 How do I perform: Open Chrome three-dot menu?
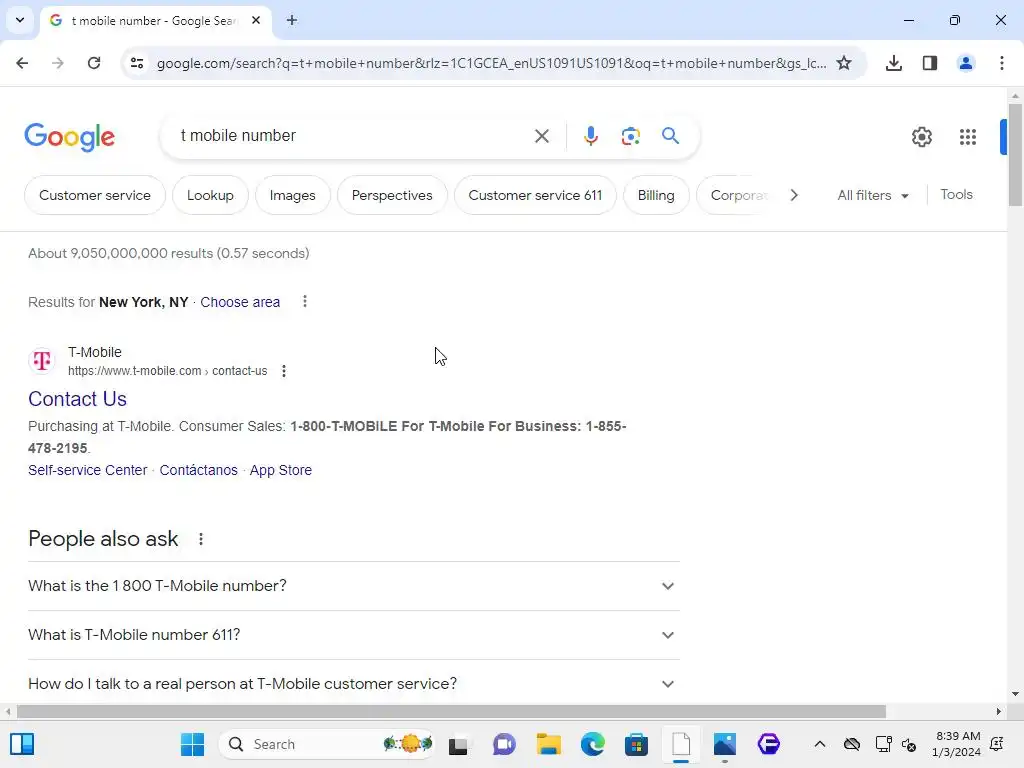(x=1001, y=63)
